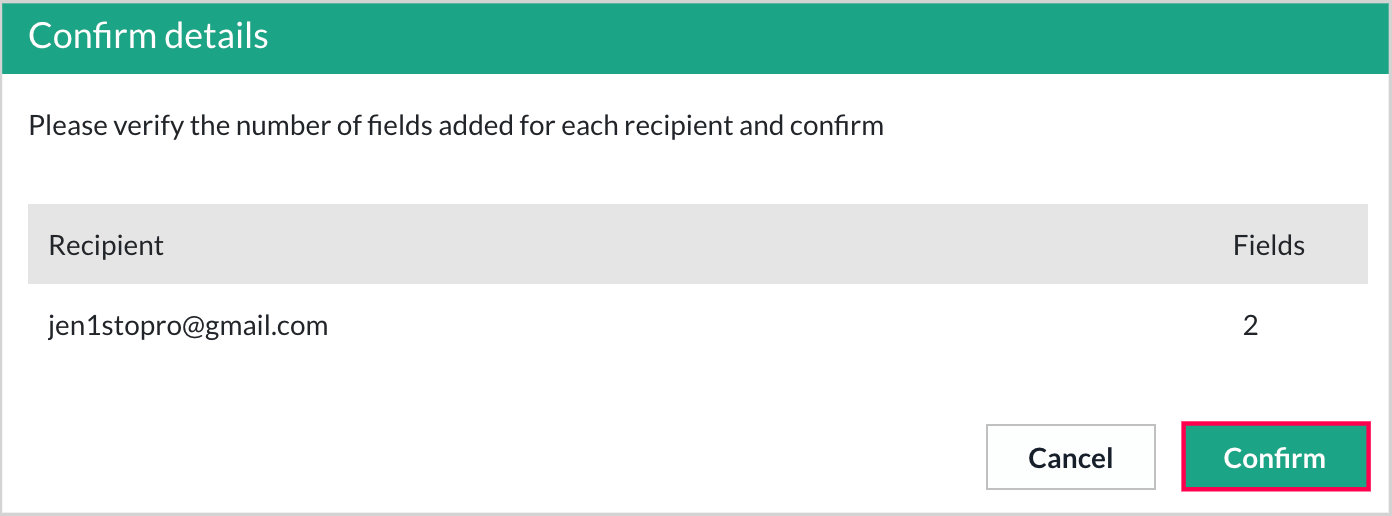1392x516 pixels.
Task: Click the 'Please verify' instruction sentence
Action: click(455, 126)
